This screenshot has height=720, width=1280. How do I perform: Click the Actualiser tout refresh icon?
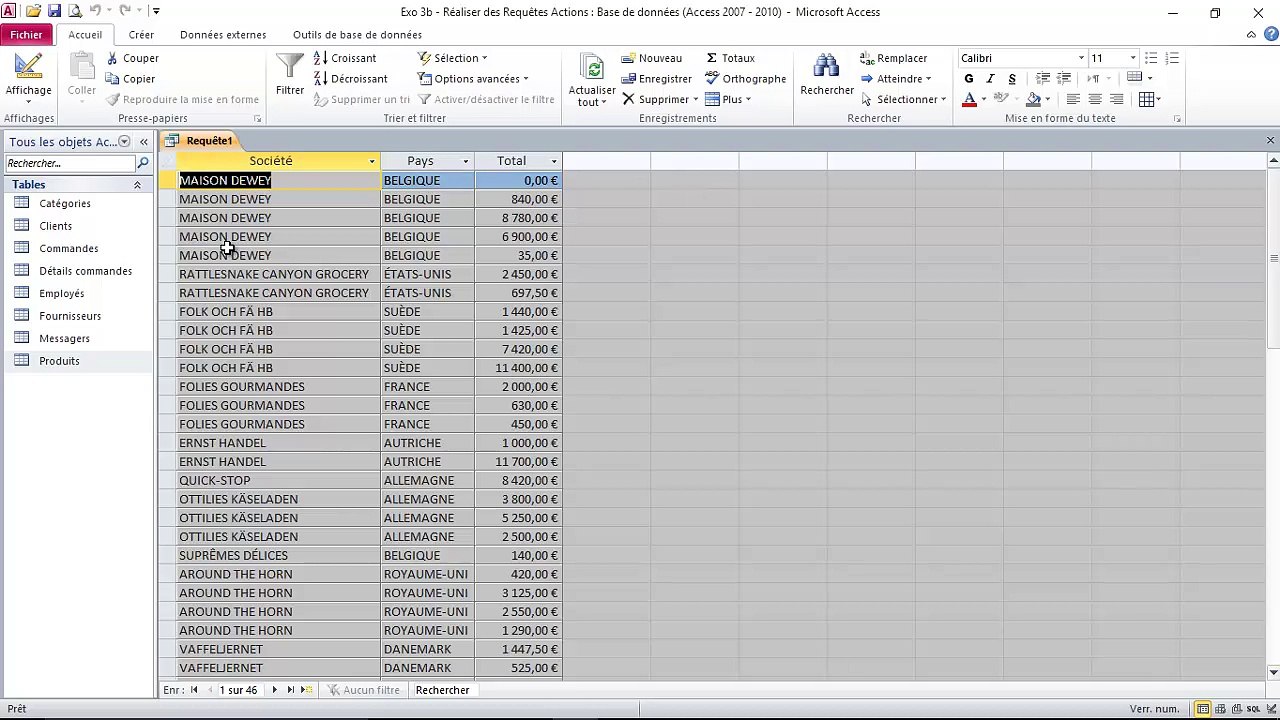tap(592, 67)
